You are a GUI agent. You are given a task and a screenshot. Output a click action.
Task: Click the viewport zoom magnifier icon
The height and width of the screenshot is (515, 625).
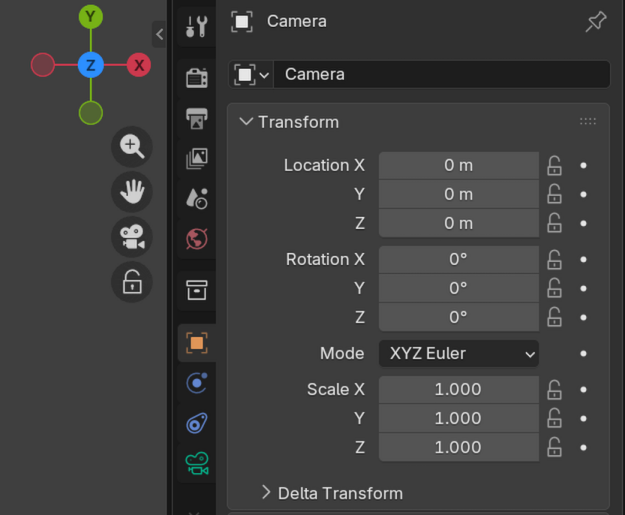(x=131, y=146)
